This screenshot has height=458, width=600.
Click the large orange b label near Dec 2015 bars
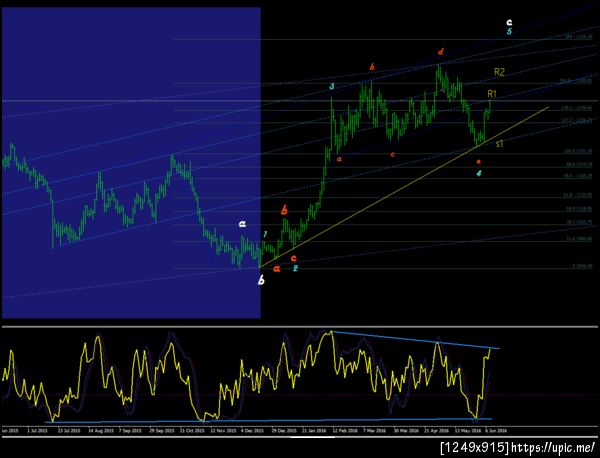[284, 210]
